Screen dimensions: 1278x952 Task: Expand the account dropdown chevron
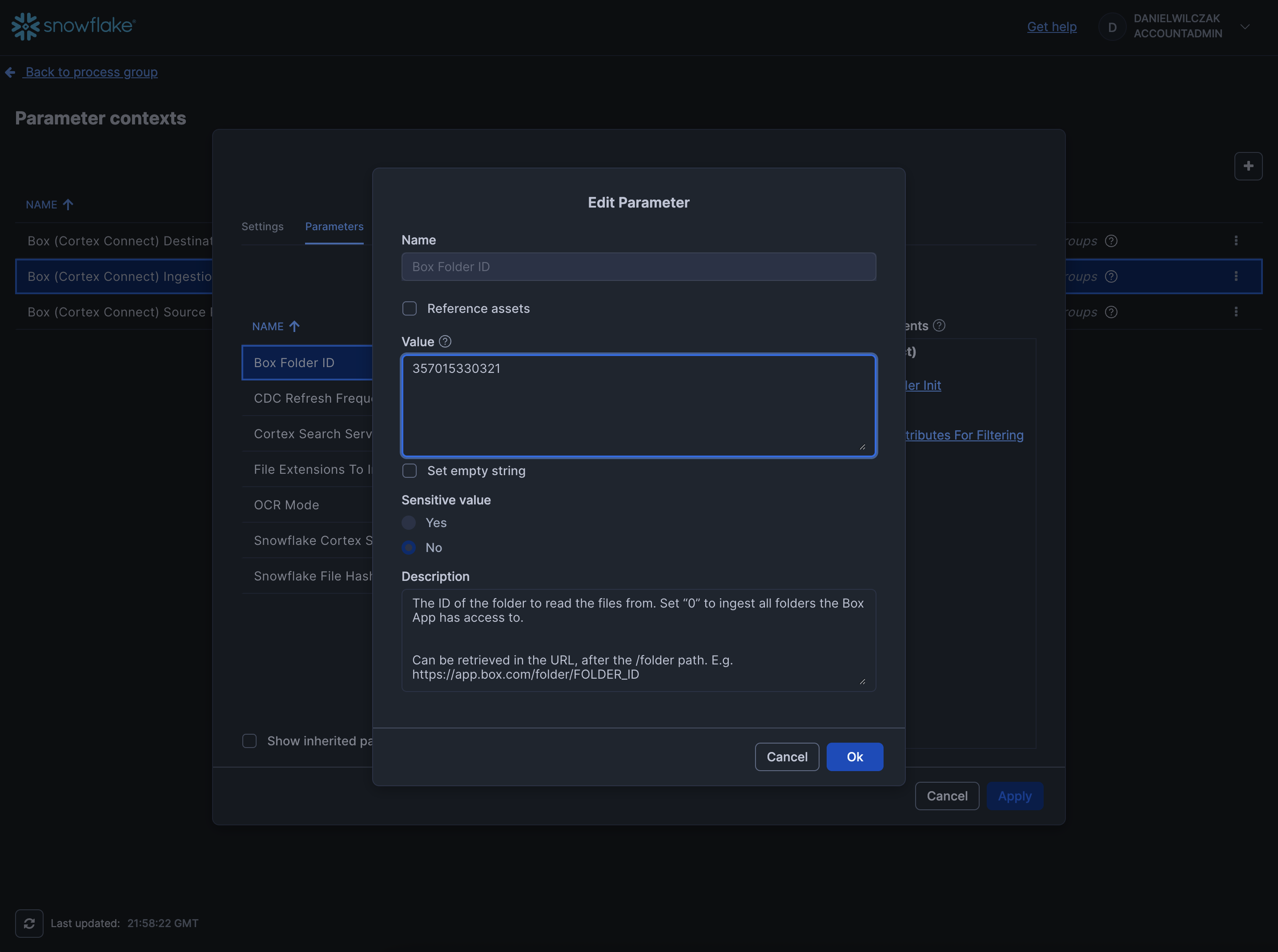(x=1245, y=27)
